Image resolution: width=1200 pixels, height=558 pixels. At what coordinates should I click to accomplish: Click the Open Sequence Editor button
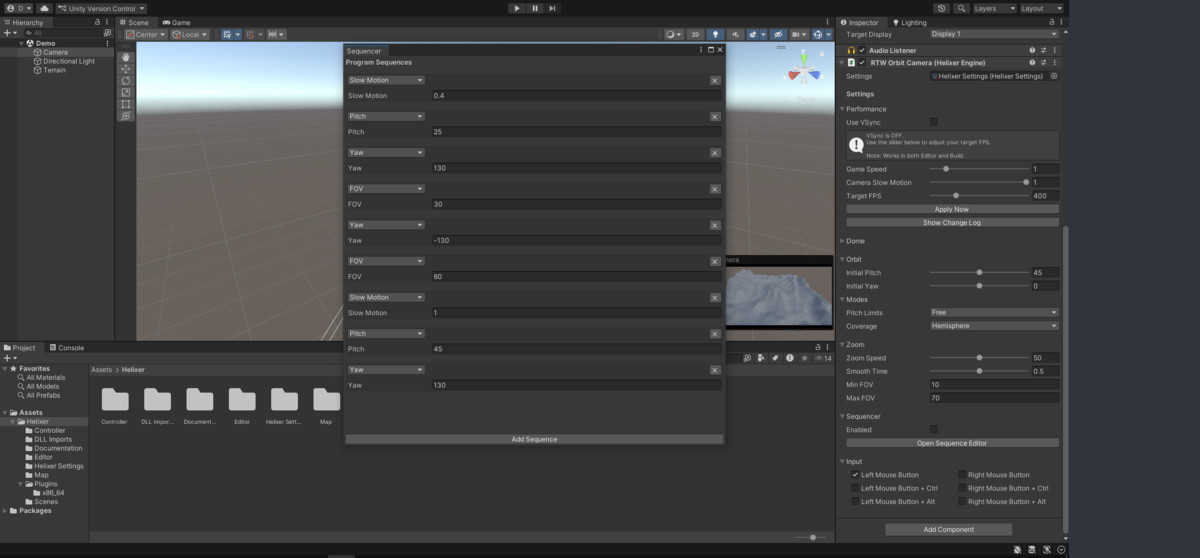point(951,443)
